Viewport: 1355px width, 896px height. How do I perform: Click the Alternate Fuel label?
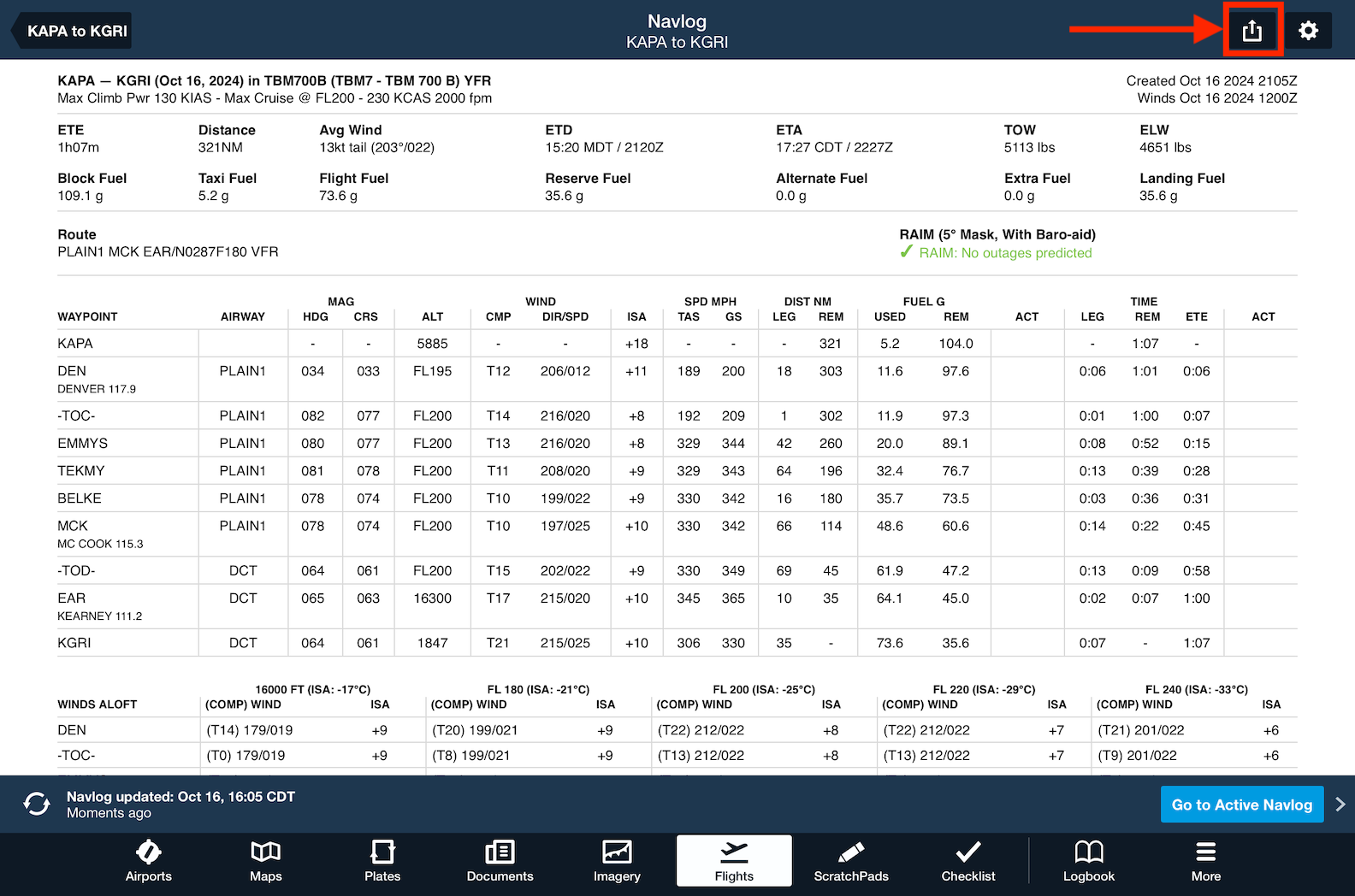[822, 179]
